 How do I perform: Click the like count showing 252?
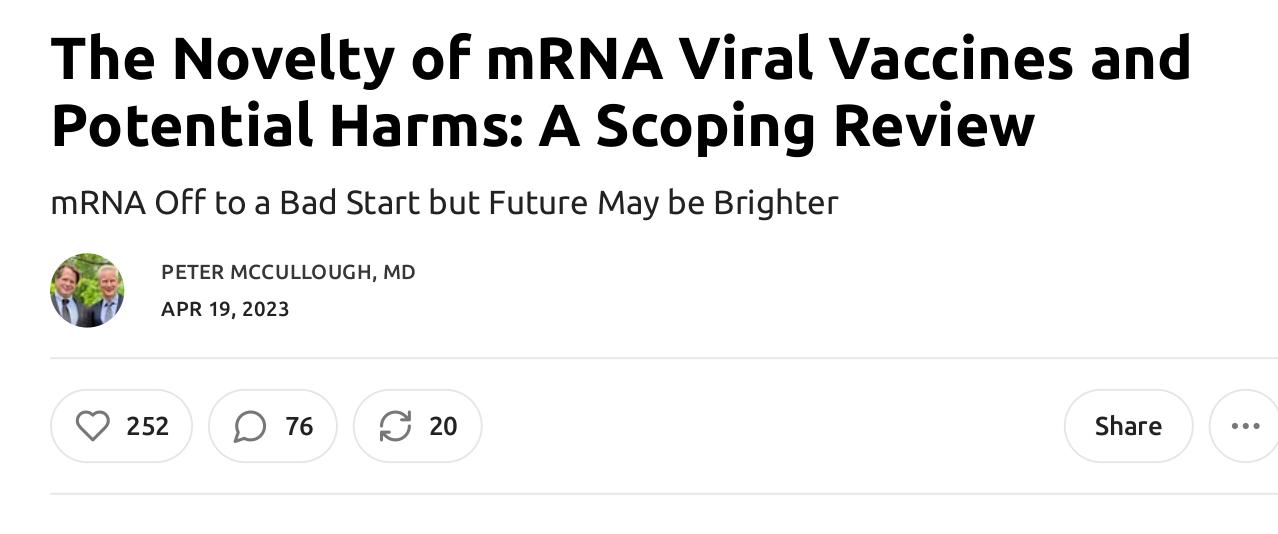[x=147, y=426]
